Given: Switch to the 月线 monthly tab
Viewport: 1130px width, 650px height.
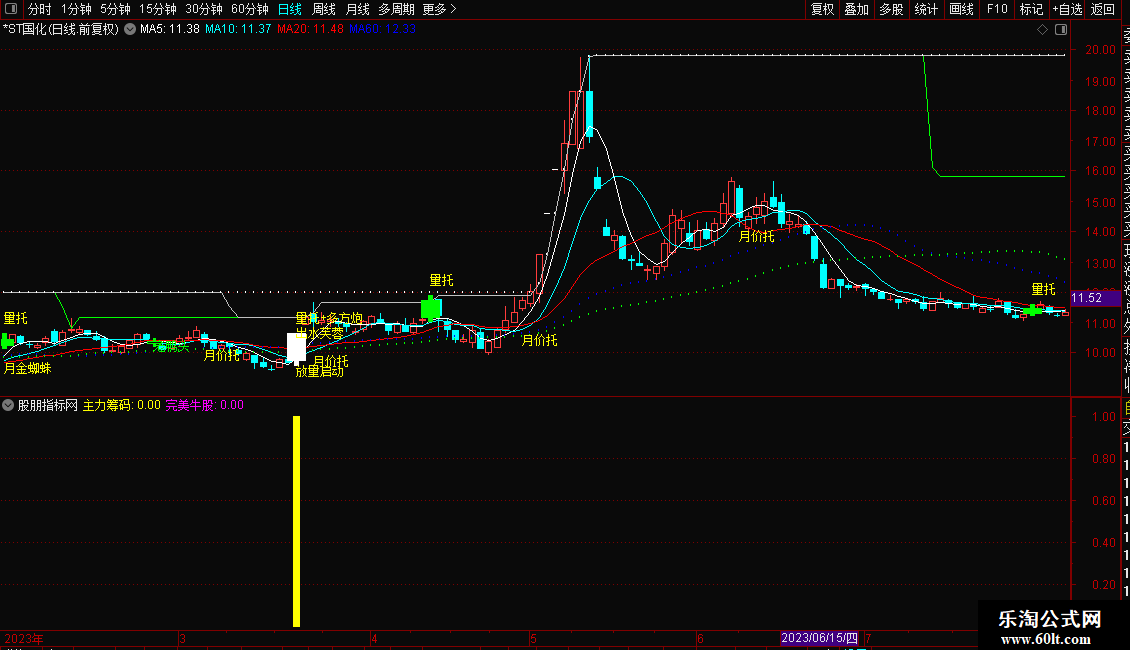Looking at the screenshot, I should pyautogui.click(x=357, y=9).
